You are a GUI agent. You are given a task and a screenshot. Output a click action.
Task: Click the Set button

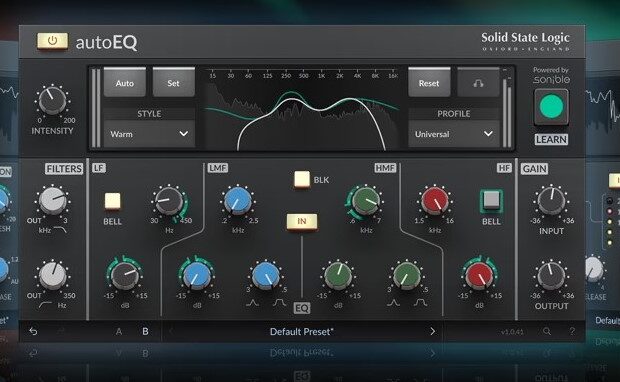[174, 83]
